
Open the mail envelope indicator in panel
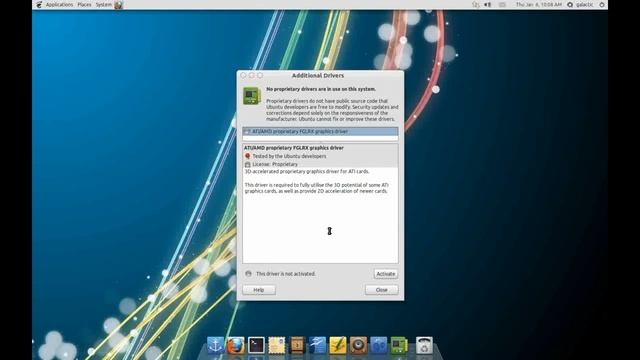tap(502, 5)
